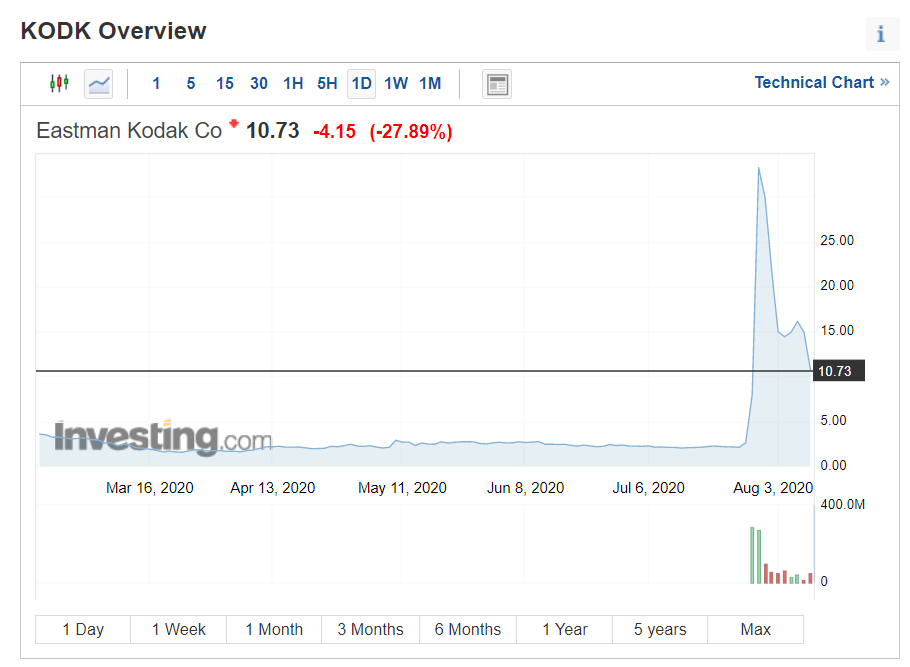
Task: Click the -4.15 price change value
Action: click(334, 132)
